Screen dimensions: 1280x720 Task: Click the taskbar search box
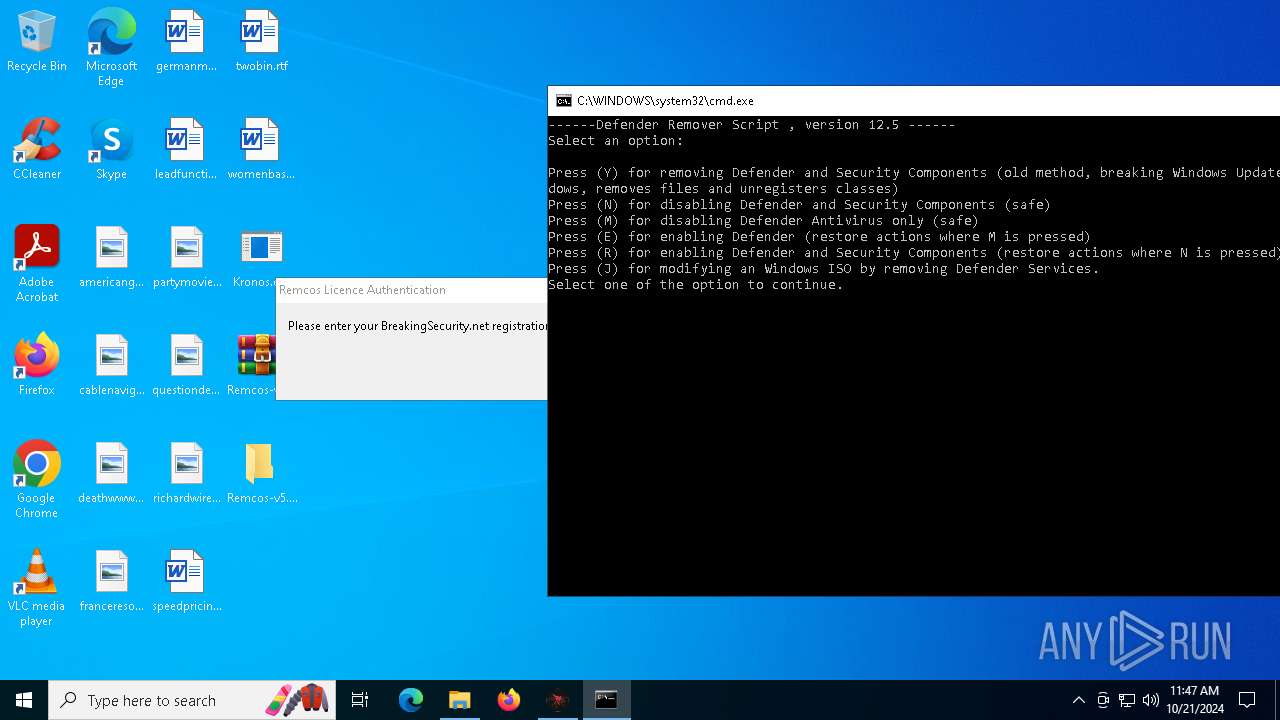[x=192, y=700]
